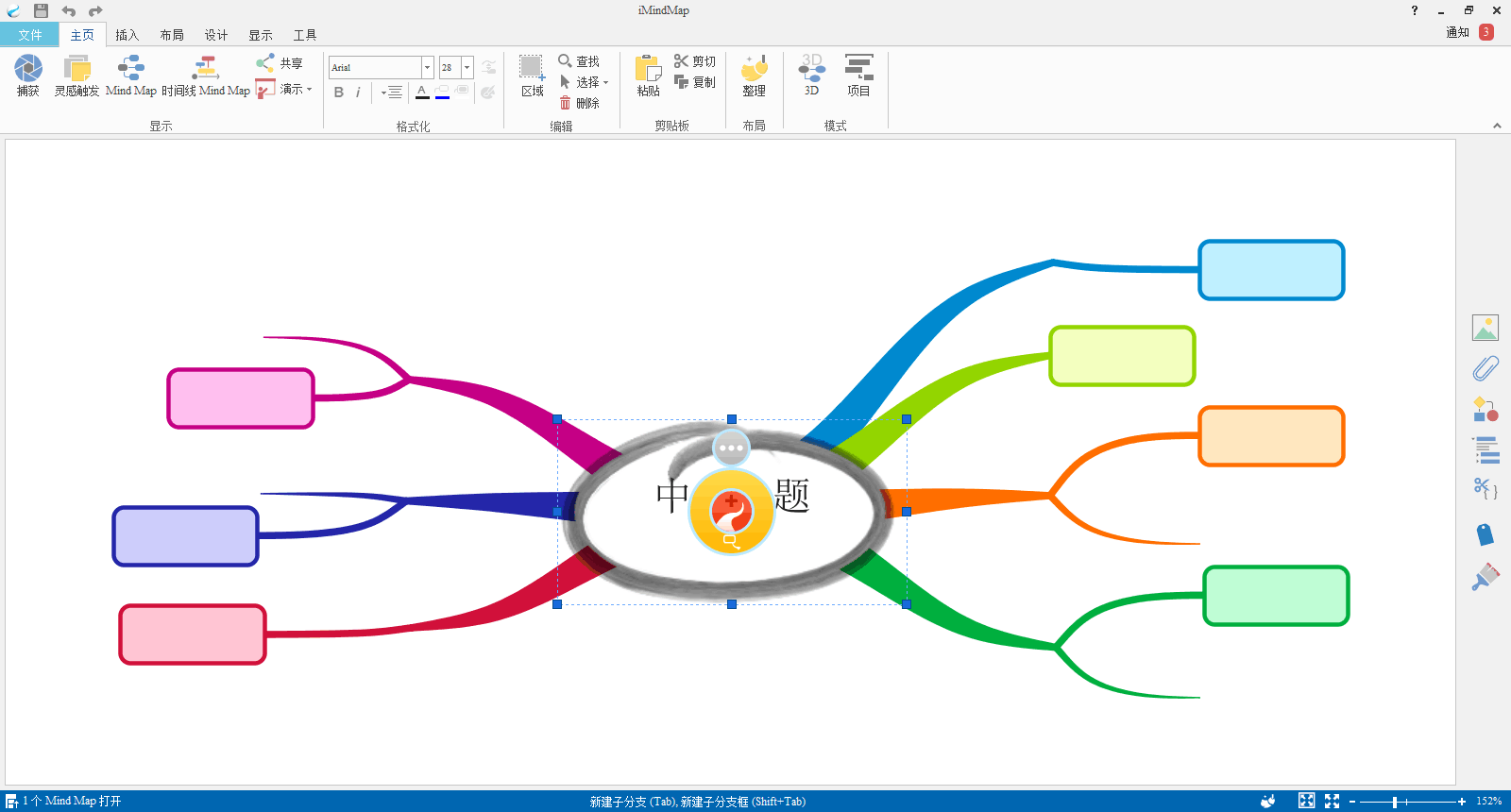Click the 粘贴 paste icon

click(x=649, y=76)
